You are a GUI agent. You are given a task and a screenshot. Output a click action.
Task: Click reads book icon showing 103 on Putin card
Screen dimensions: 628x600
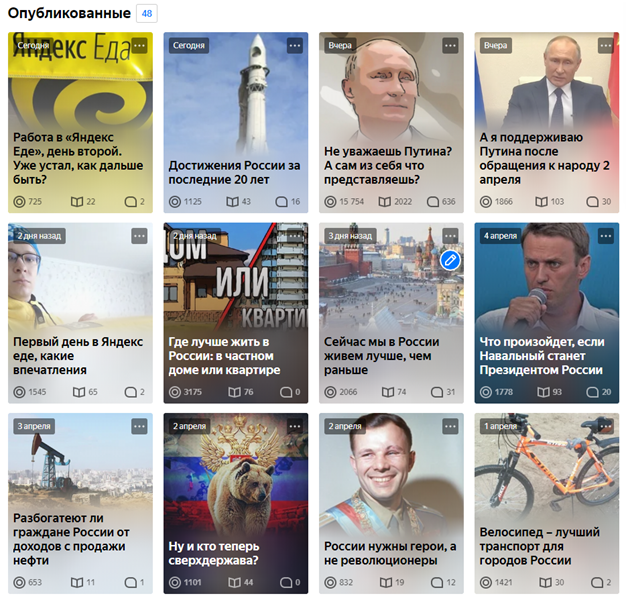click(x=541, y=201)
